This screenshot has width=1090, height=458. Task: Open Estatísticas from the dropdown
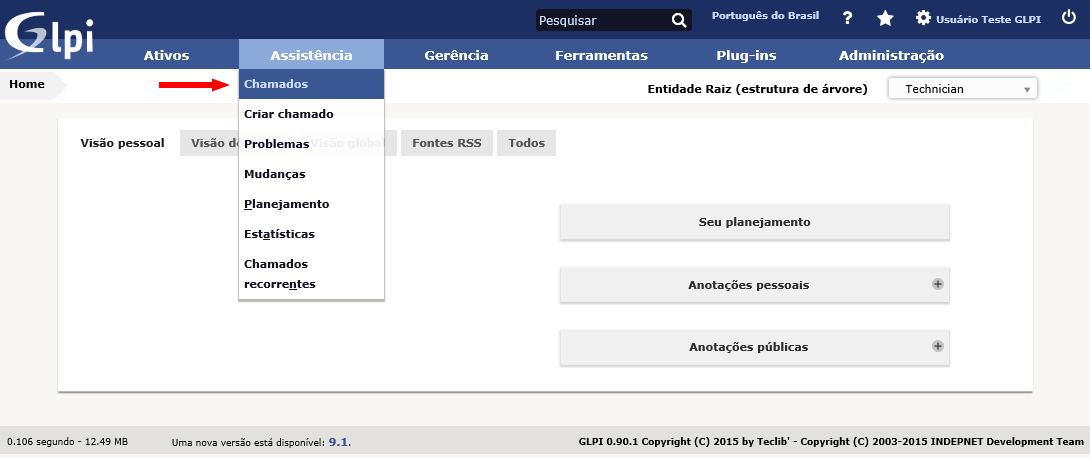pos(279,234)
